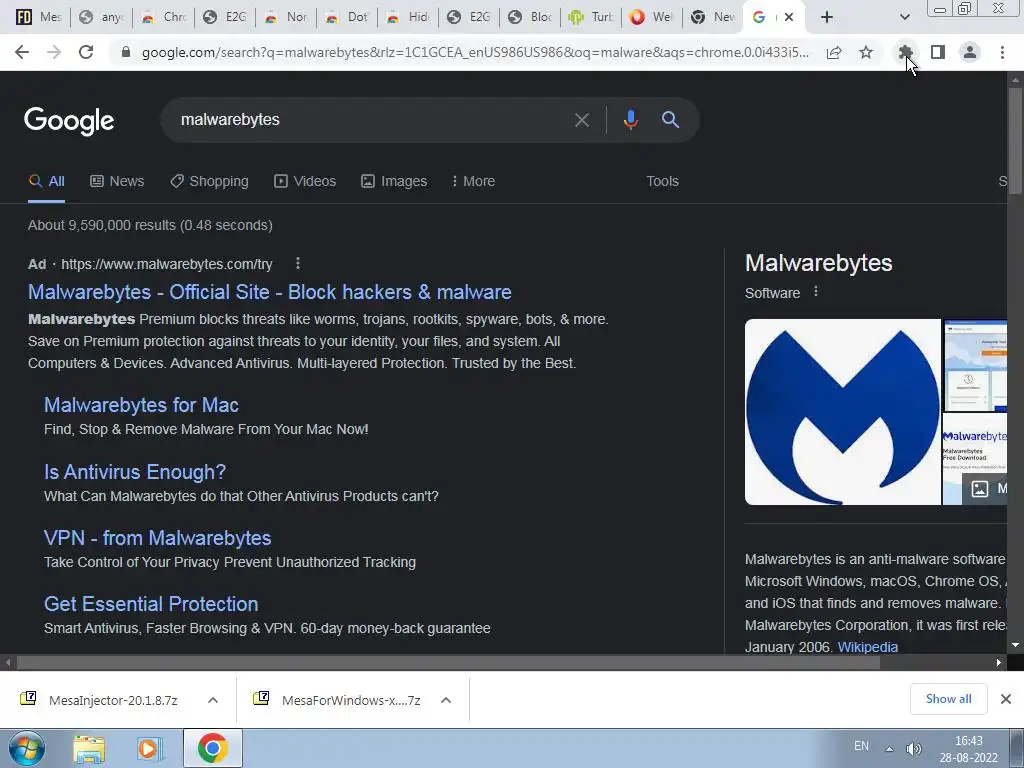Image resolution: width=1024 pixels, height=768 pixels.
Task: Open the taskbar clock 16:43
Action: (968, 749)
